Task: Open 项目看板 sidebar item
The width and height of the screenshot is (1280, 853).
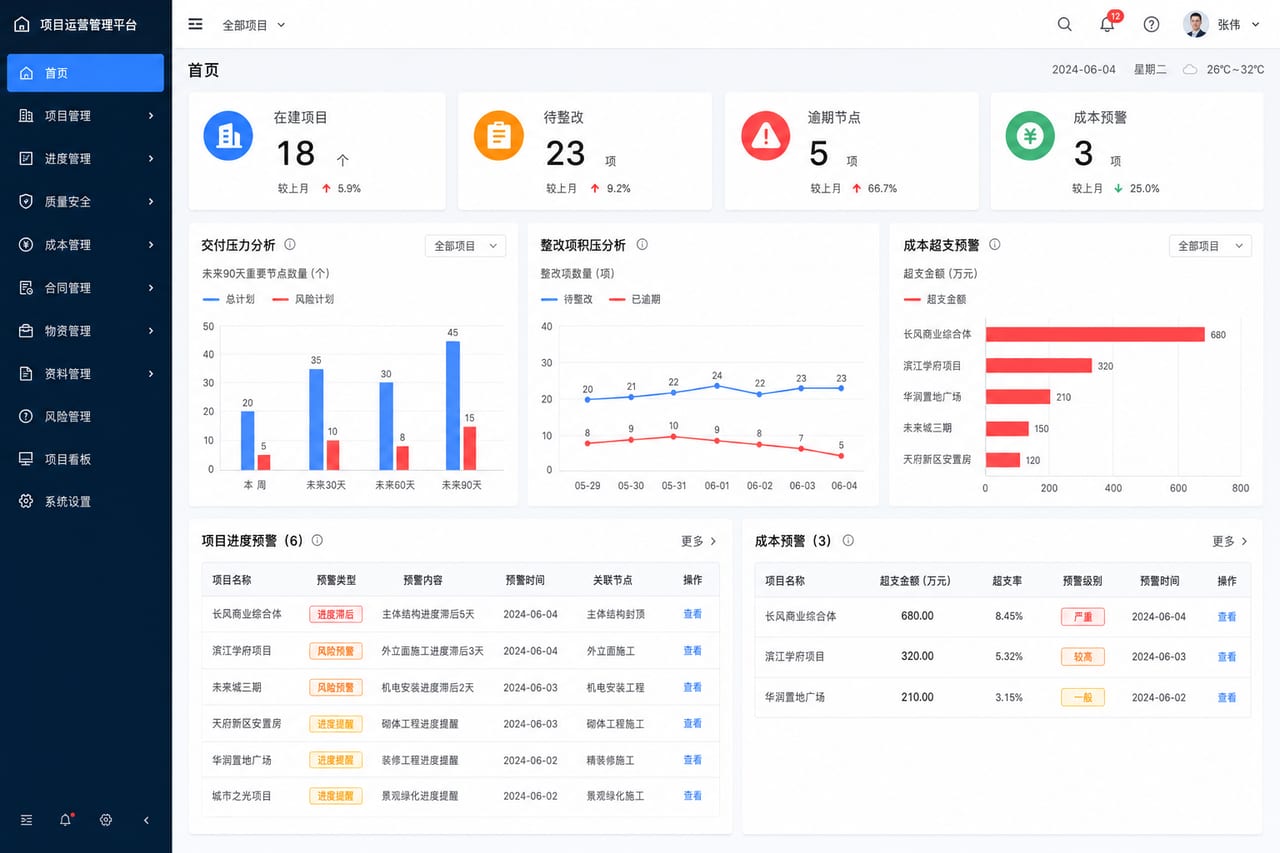Action: tap(86, 459)
